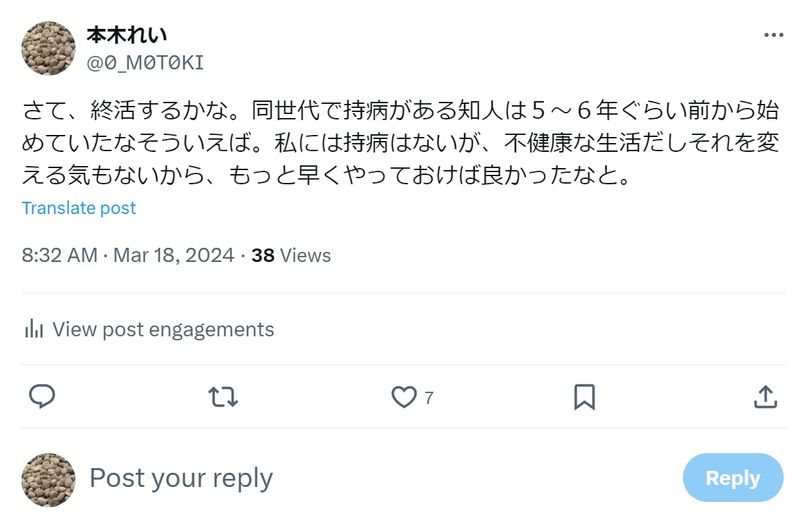This screenshot has height=516, width=800.
Task: Like the post with the heart icon
Action: 403,397
